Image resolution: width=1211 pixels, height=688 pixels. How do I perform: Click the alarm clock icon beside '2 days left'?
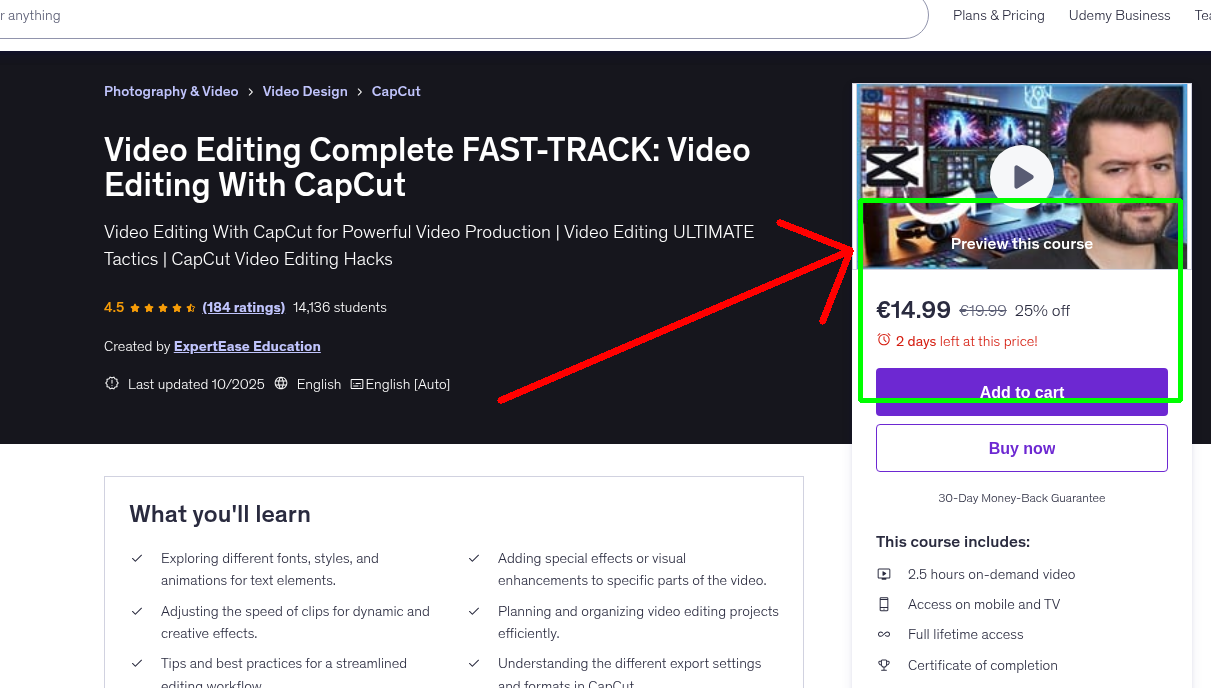(x=884, y=340)
